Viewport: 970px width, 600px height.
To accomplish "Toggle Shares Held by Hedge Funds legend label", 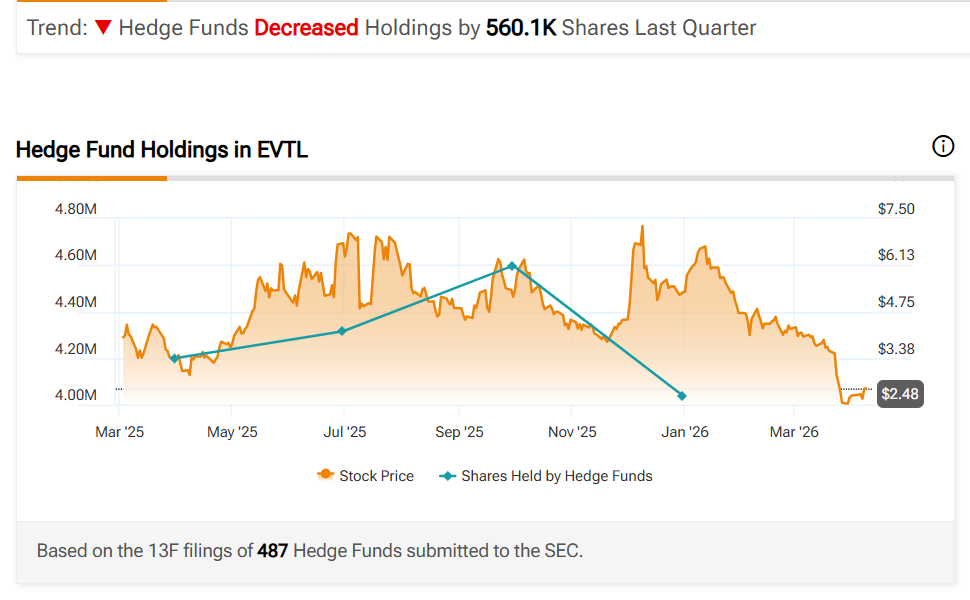I will coord(556,476).
